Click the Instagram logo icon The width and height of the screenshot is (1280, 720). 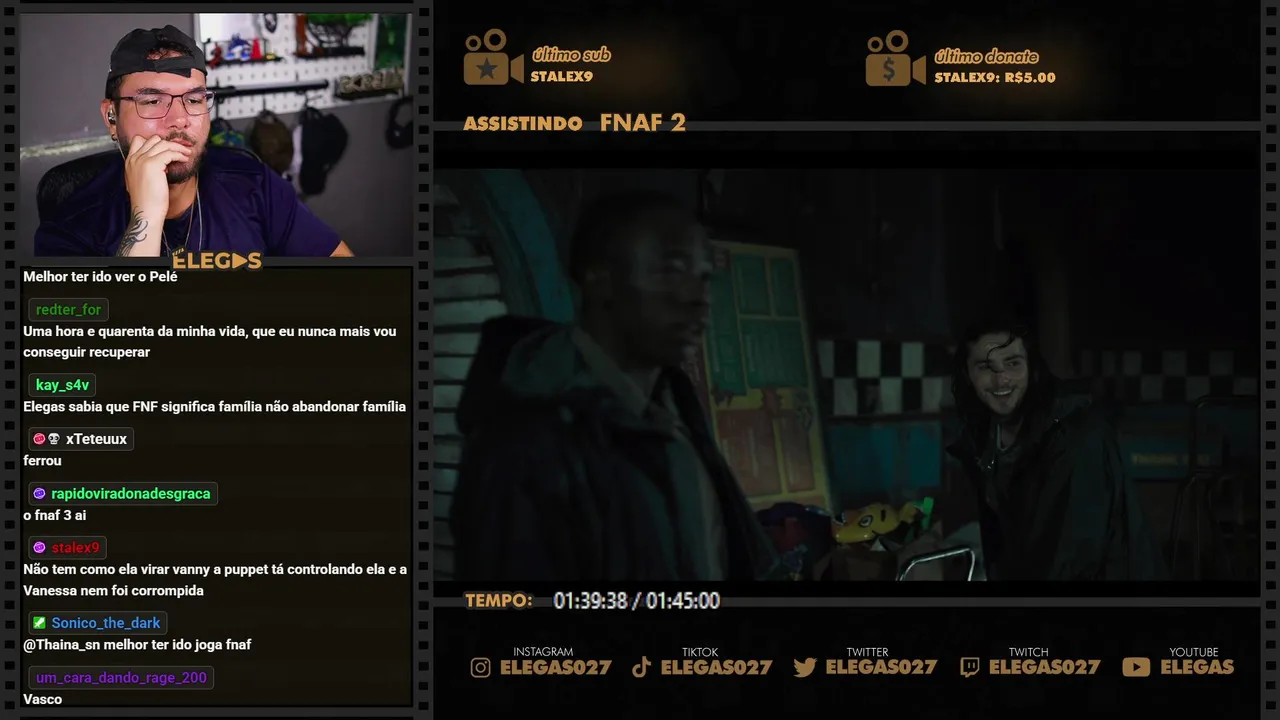481,667
